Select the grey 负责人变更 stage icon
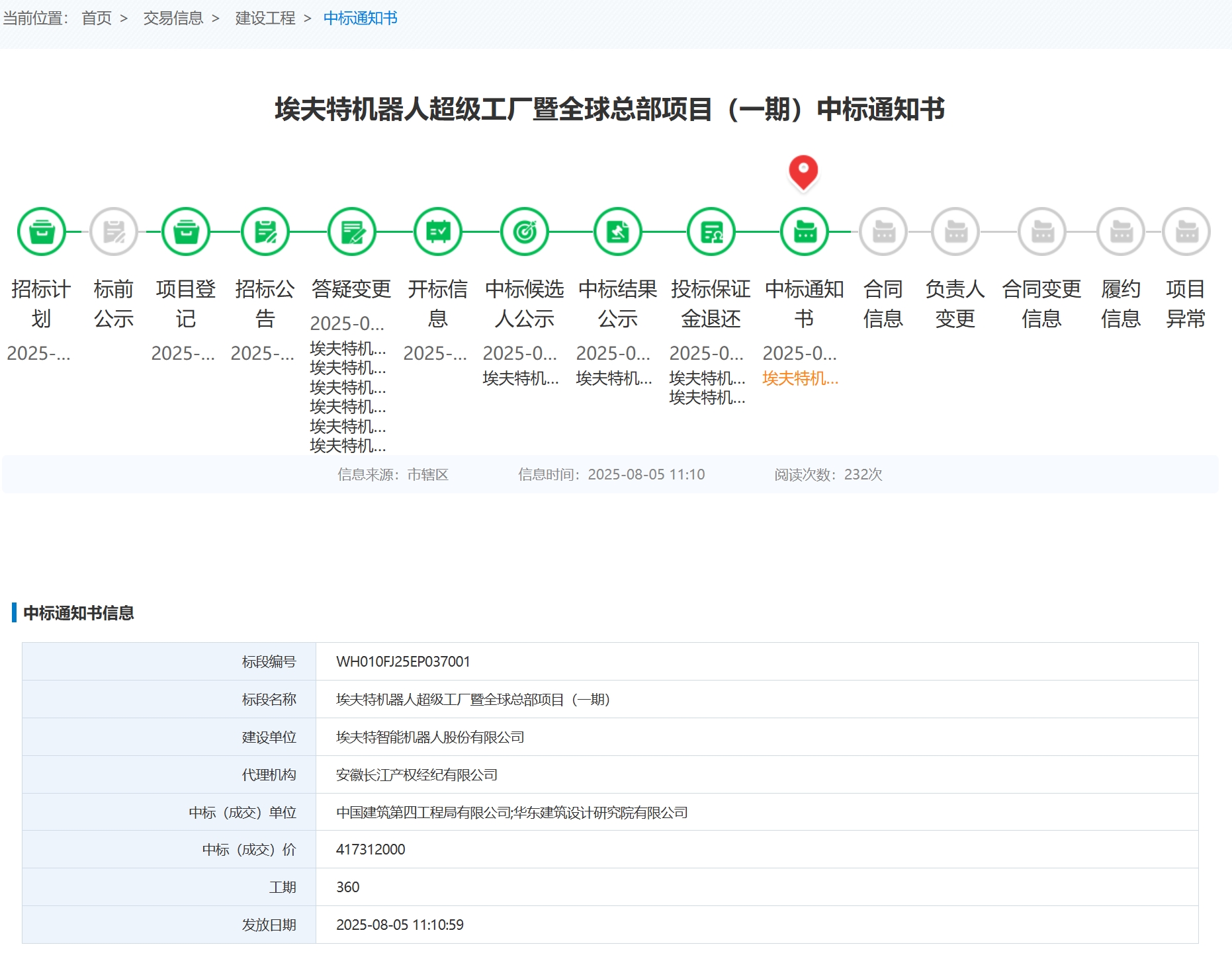 click(x=955, y=232)
